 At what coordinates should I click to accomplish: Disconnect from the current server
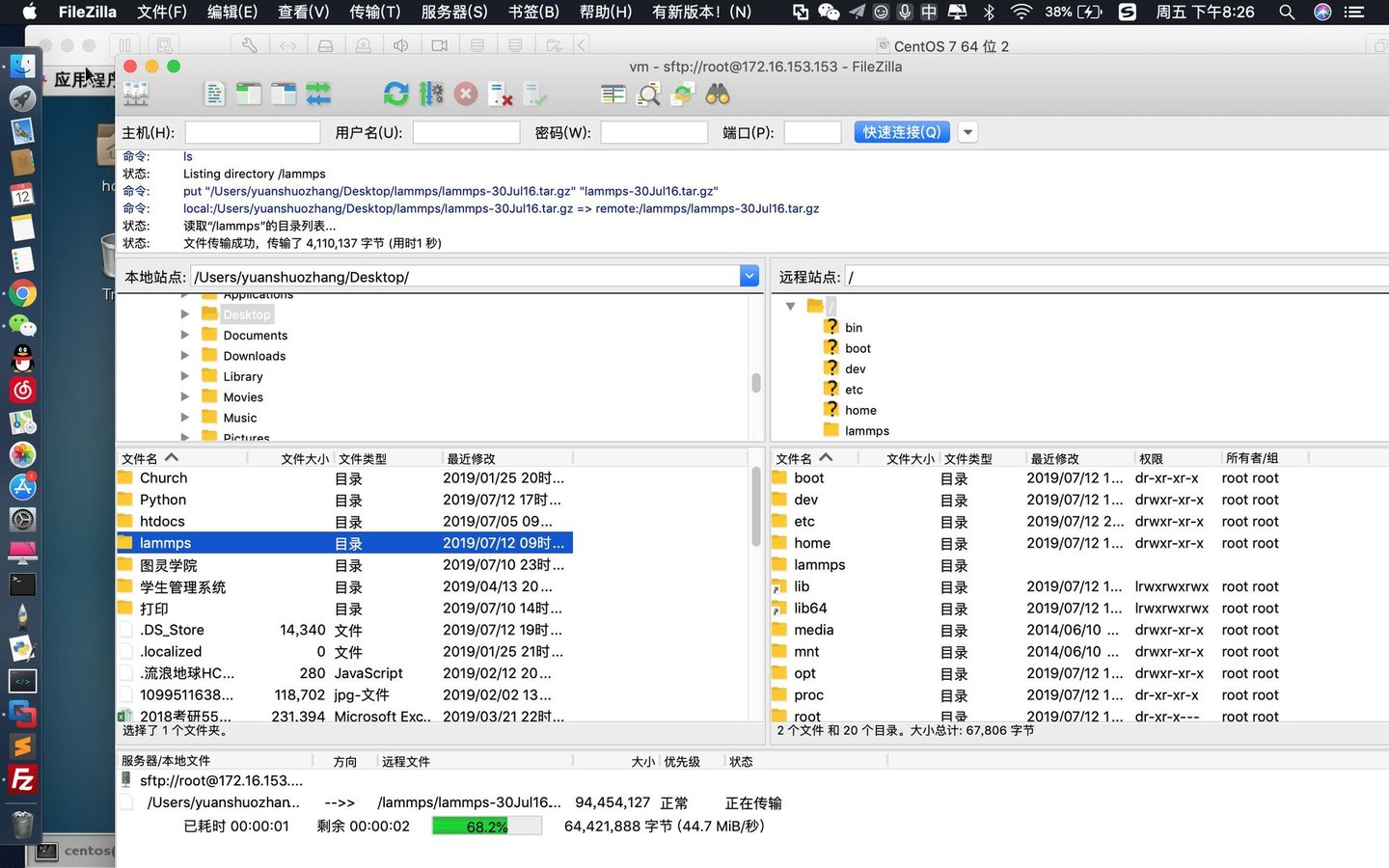pos(499,94)
